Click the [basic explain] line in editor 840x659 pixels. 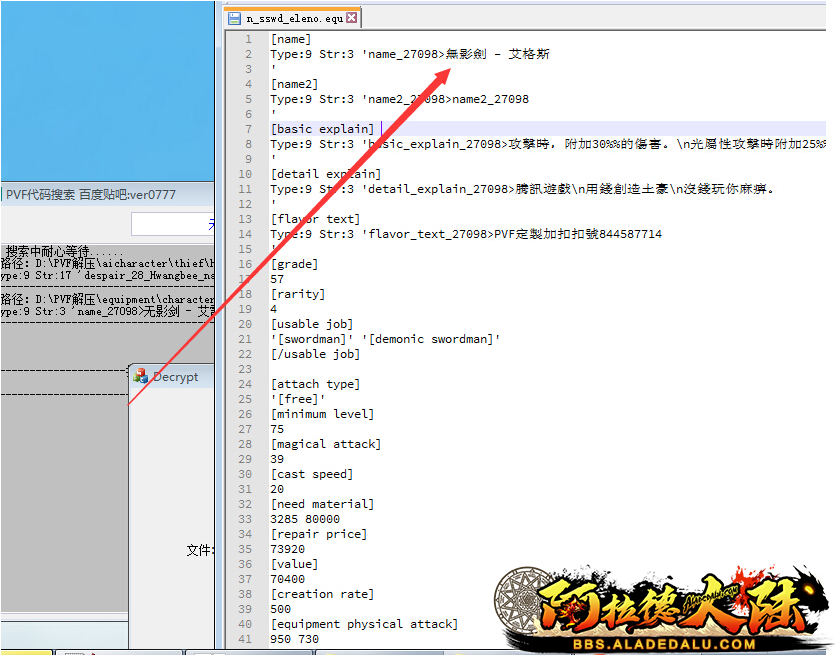tap(322, 129)
